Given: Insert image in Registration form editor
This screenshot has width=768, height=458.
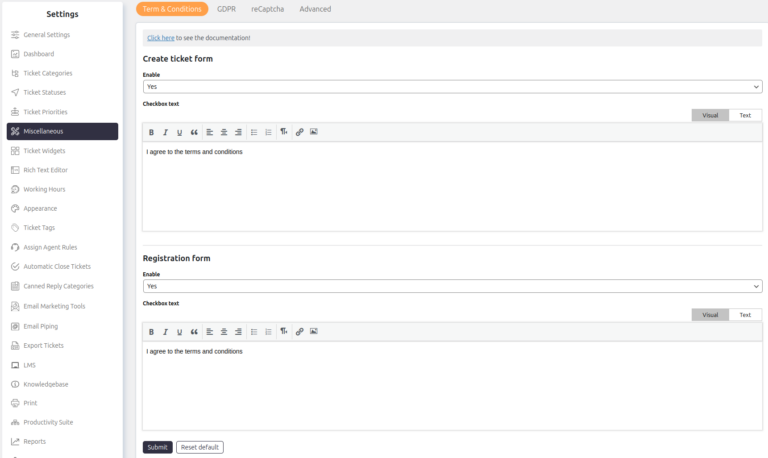Looking at the screenshot, I should click(313, 331).
